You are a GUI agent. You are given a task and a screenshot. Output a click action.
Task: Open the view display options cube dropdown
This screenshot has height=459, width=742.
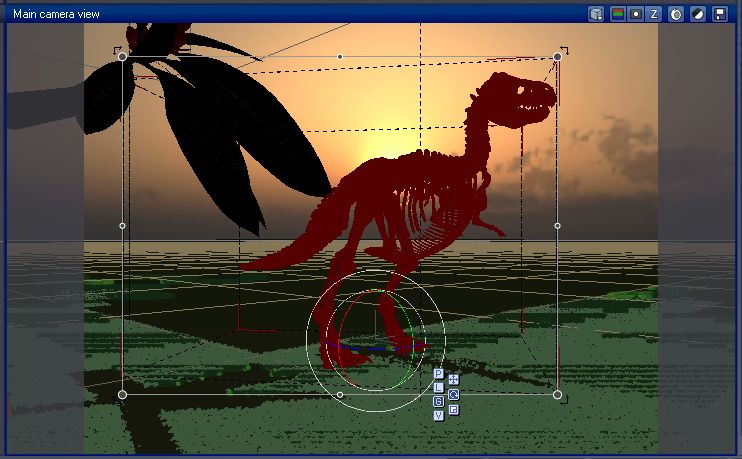[x=596, y=14]
